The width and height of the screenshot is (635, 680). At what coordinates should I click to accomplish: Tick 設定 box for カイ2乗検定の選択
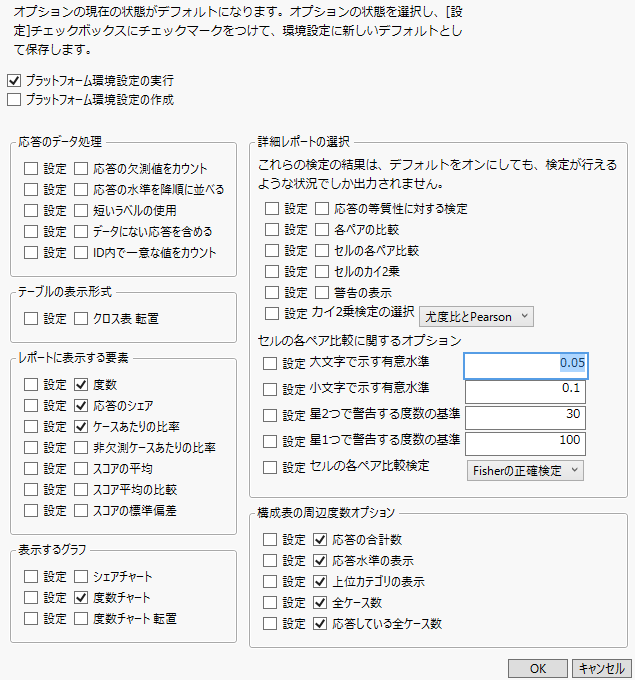pos(272,313)
